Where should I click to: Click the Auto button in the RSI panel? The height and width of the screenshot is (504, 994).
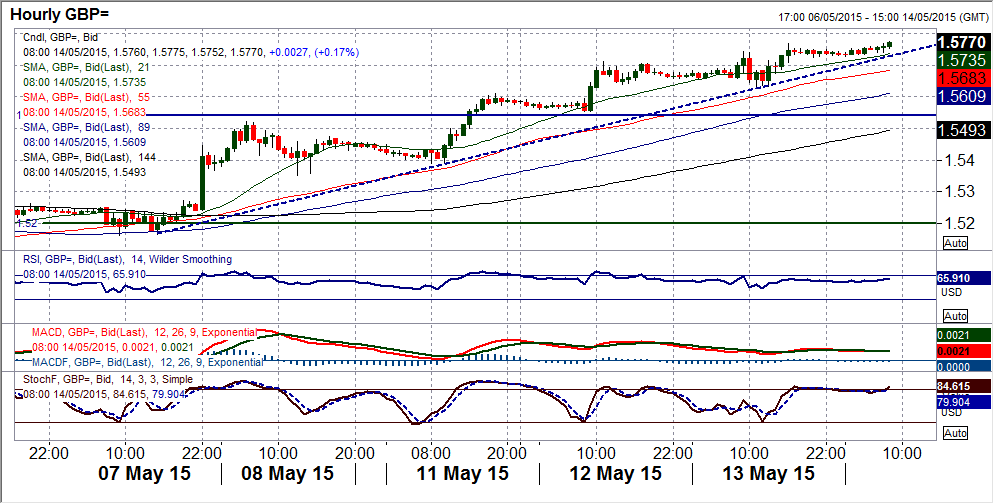click(x=955, y=316)
